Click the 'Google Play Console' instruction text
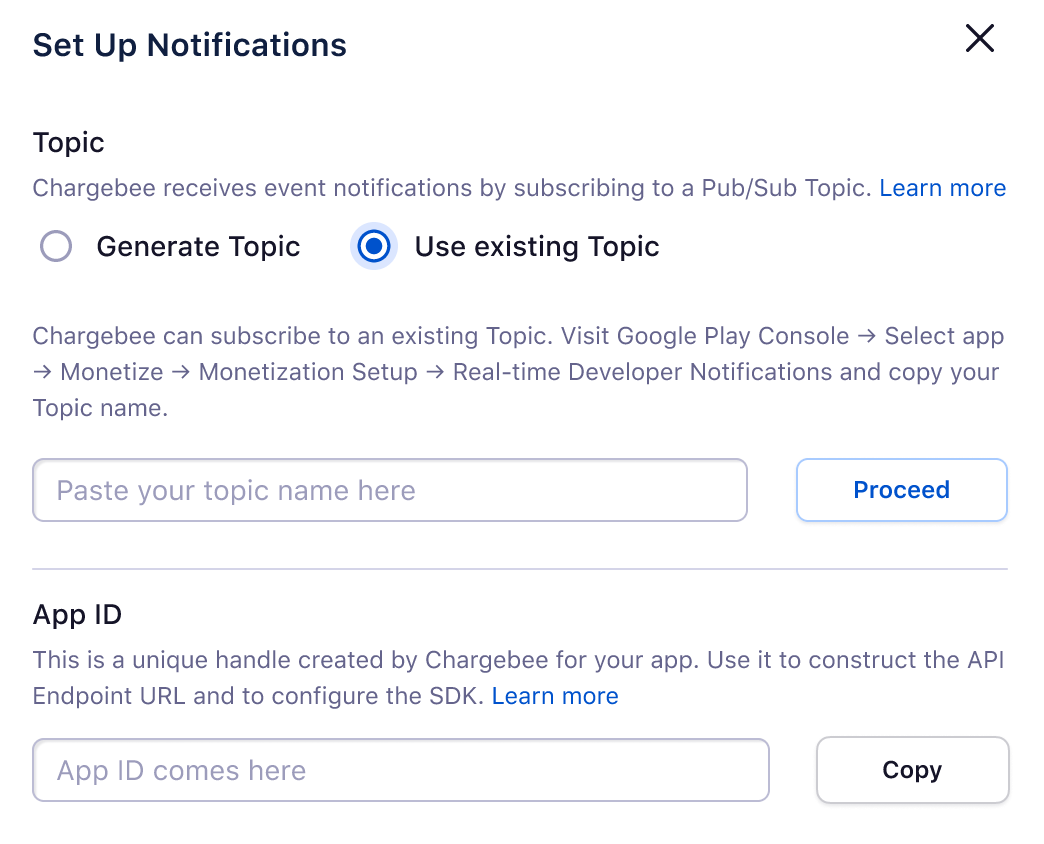Viewport: 1044px width, 844px height. tap(733, 336)
